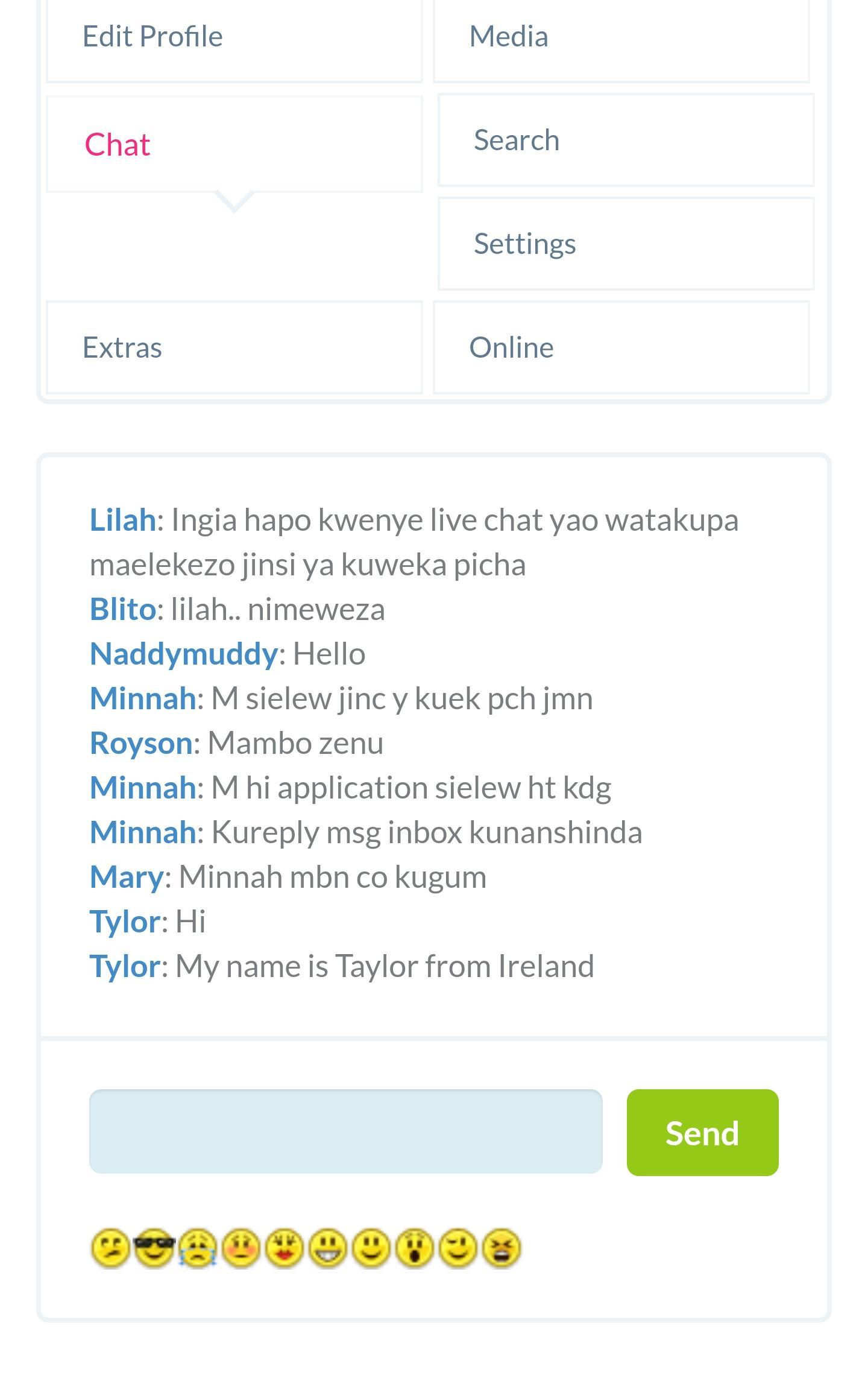Open Lilah's profile from chat
The height and width of the screenshot is (1395, 868).
coord(122,521)
